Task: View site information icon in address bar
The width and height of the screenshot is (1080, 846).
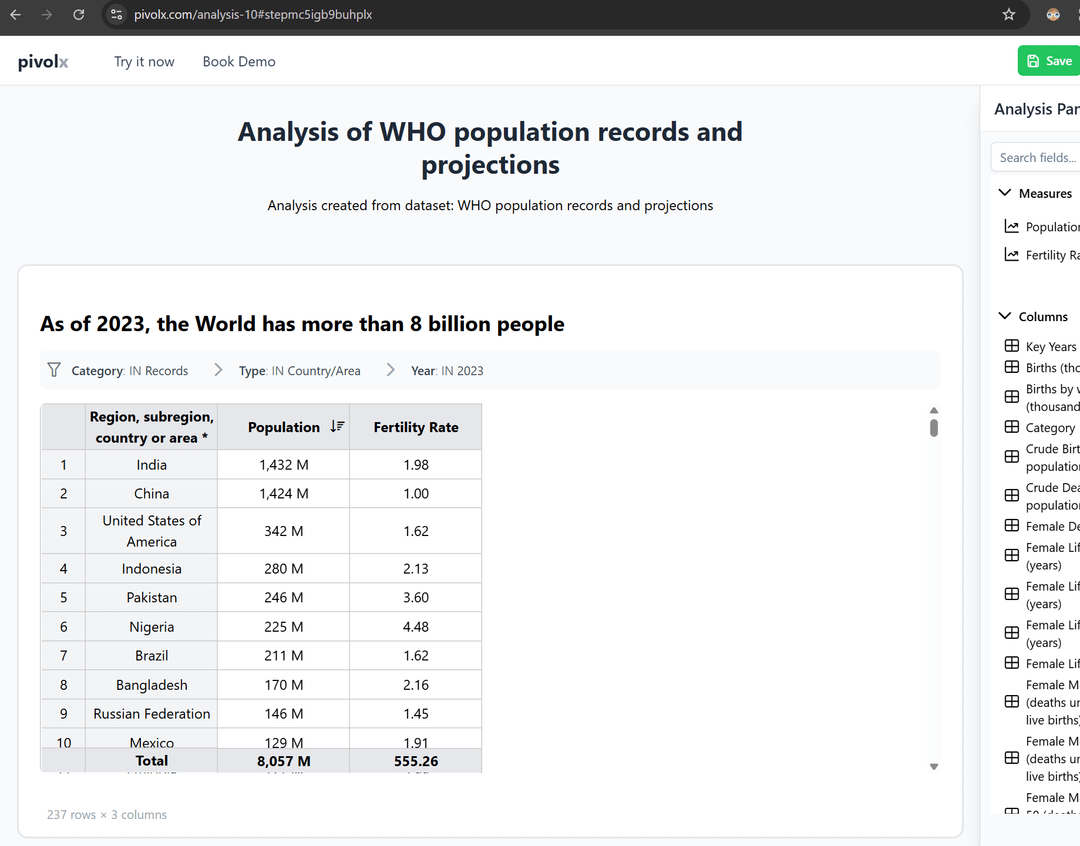Action: tap(117, 15)
